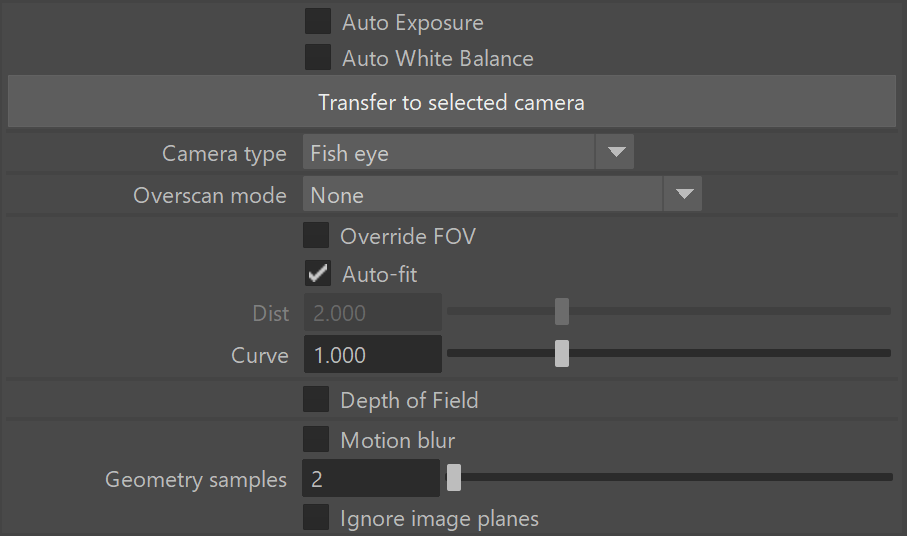Viewport: 907px width, 536px height.
Task: Check the Ignore image planes checkbox
Action: click(316, 517)
